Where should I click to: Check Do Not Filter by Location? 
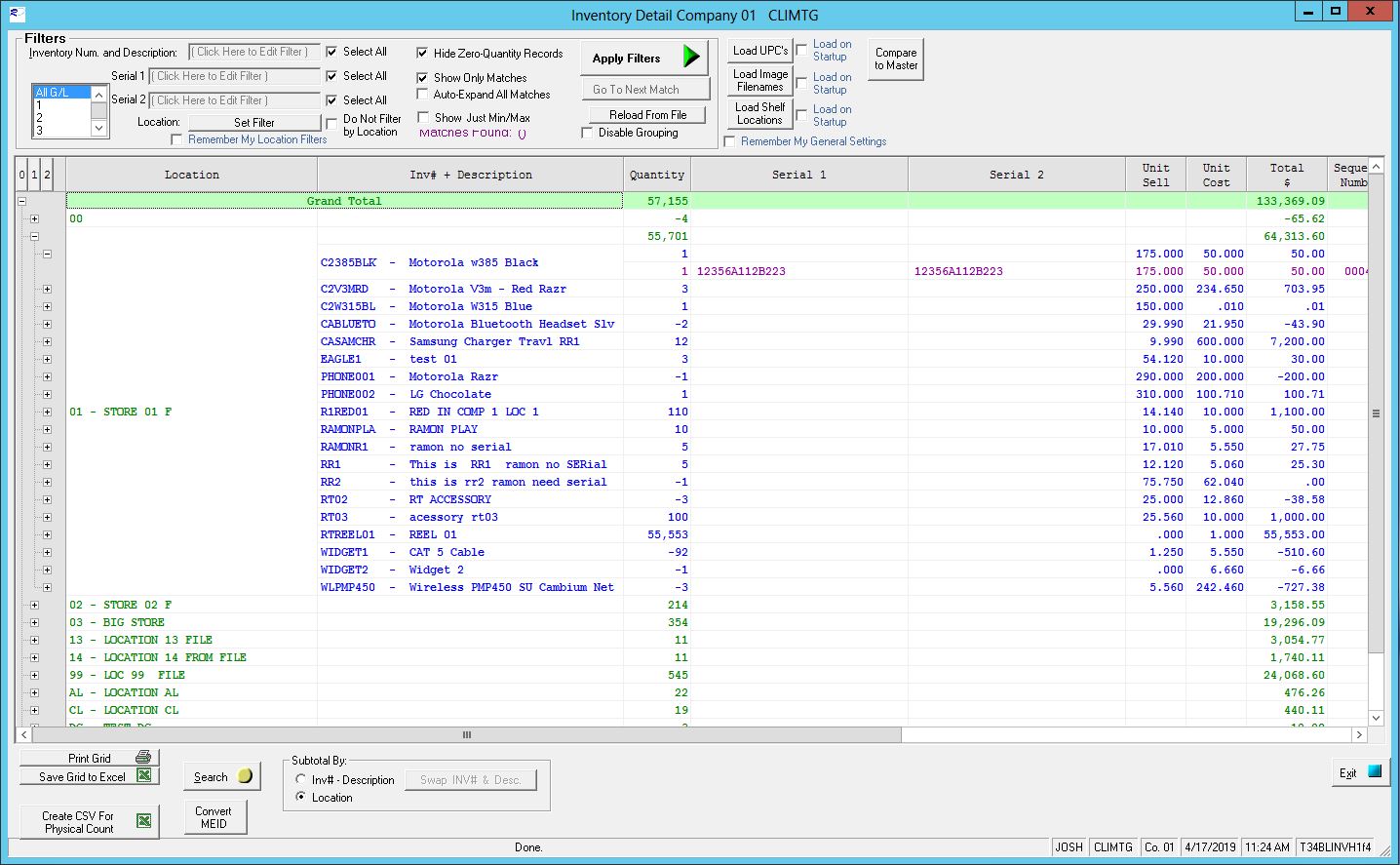coord(331,124)
